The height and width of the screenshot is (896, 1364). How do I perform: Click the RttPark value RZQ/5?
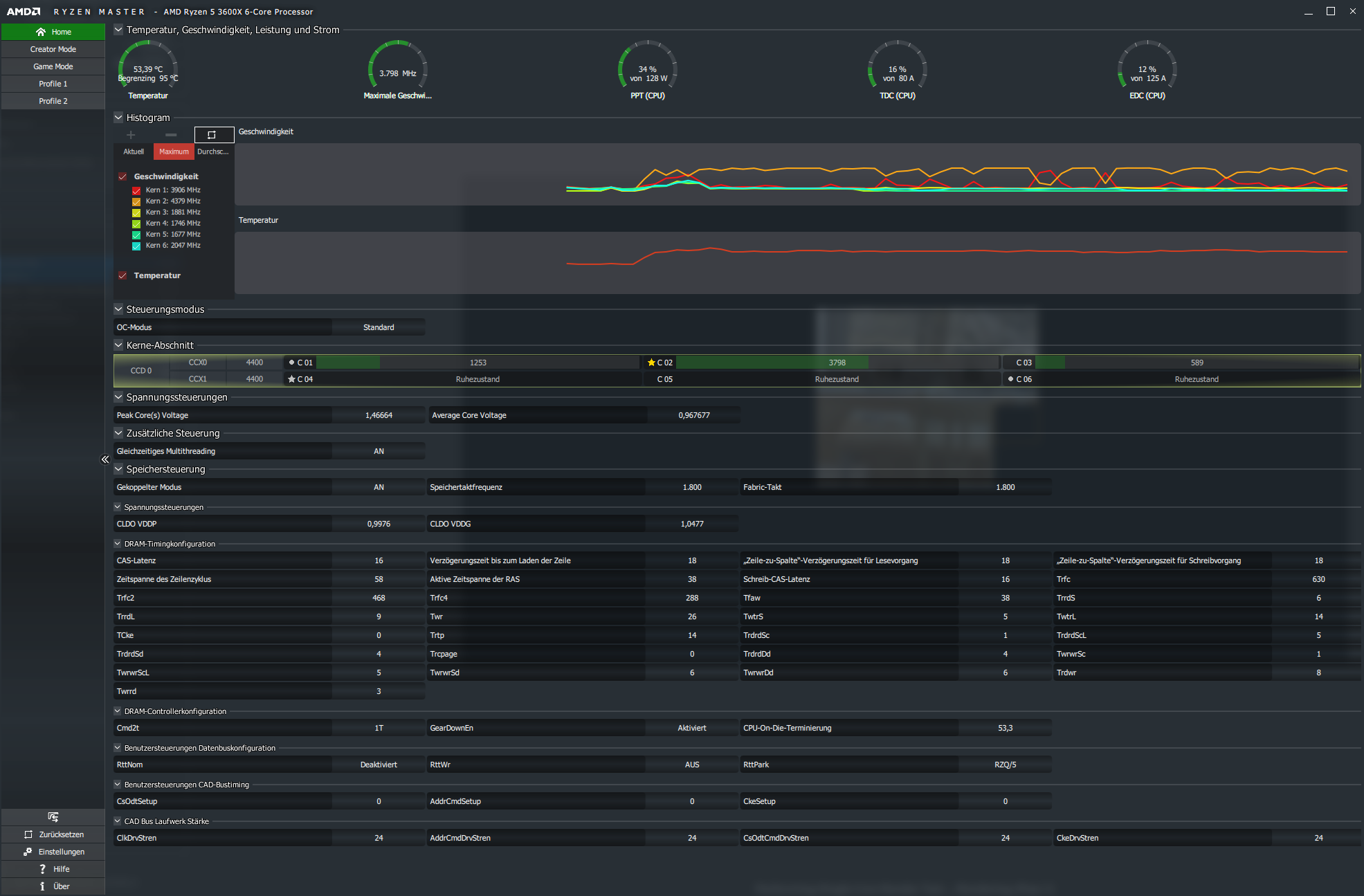click(1006, 765)
